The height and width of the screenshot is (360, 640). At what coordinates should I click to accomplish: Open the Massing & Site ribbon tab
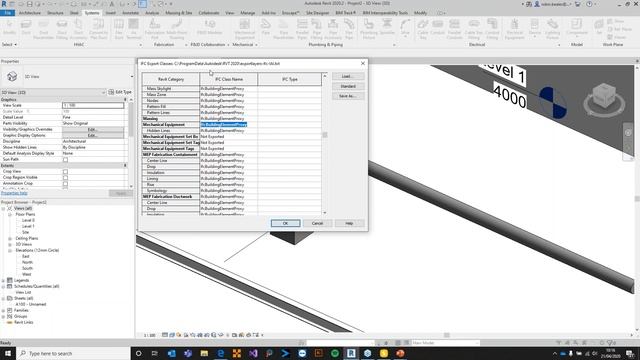click(x=178, y=13)
